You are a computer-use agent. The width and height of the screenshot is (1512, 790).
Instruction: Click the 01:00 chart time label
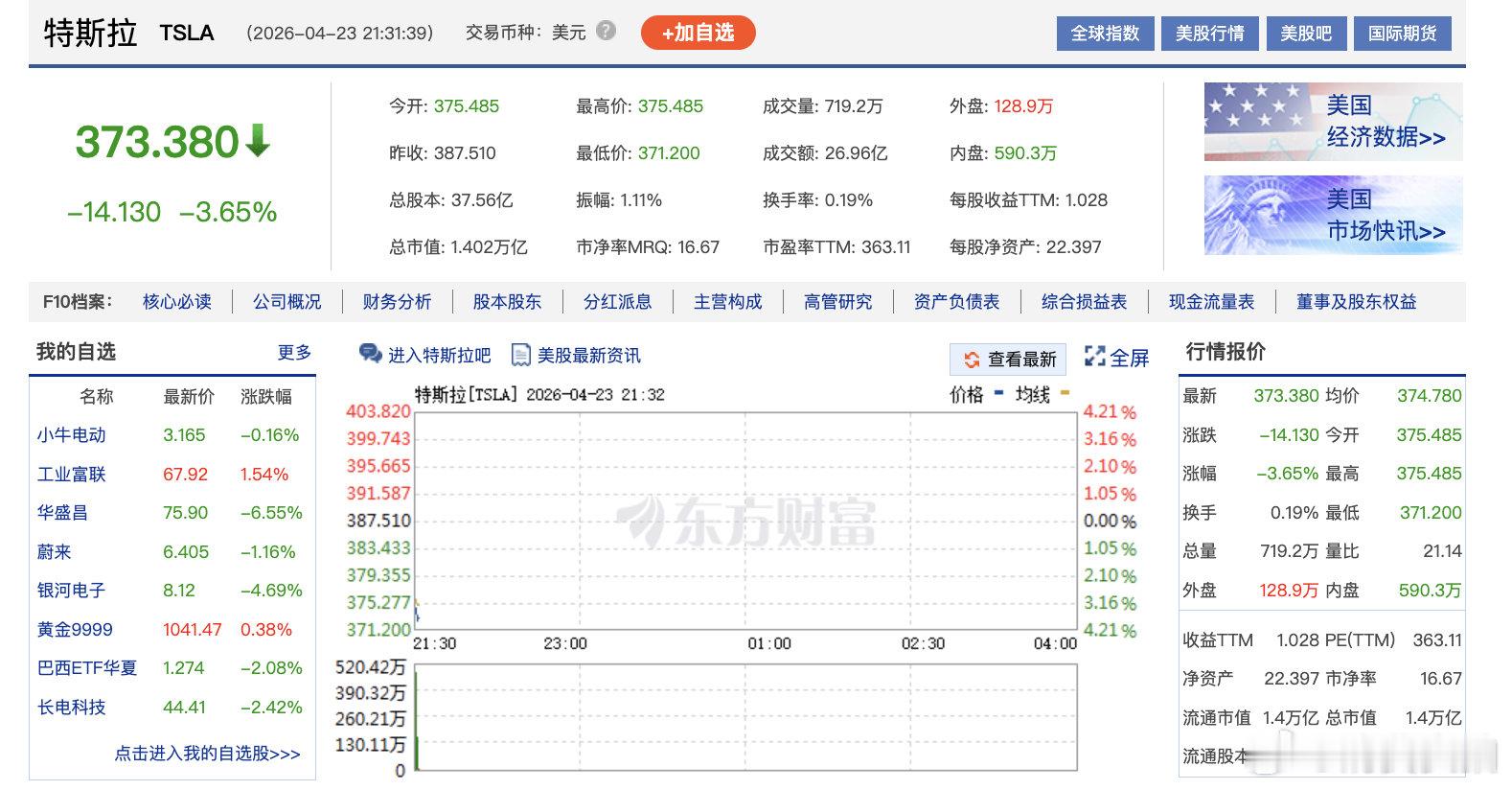coord(769,643)
